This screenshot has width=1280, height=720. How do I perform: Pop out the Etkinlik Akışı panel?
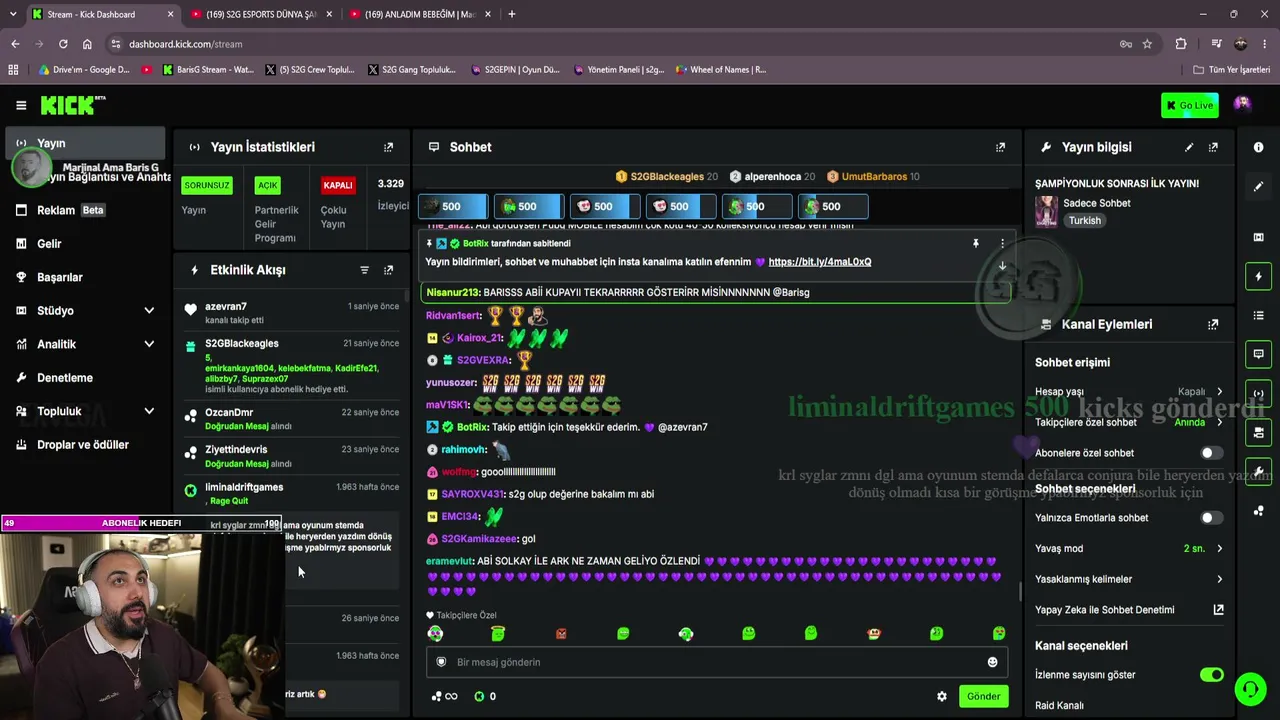[x=389, y=270]
